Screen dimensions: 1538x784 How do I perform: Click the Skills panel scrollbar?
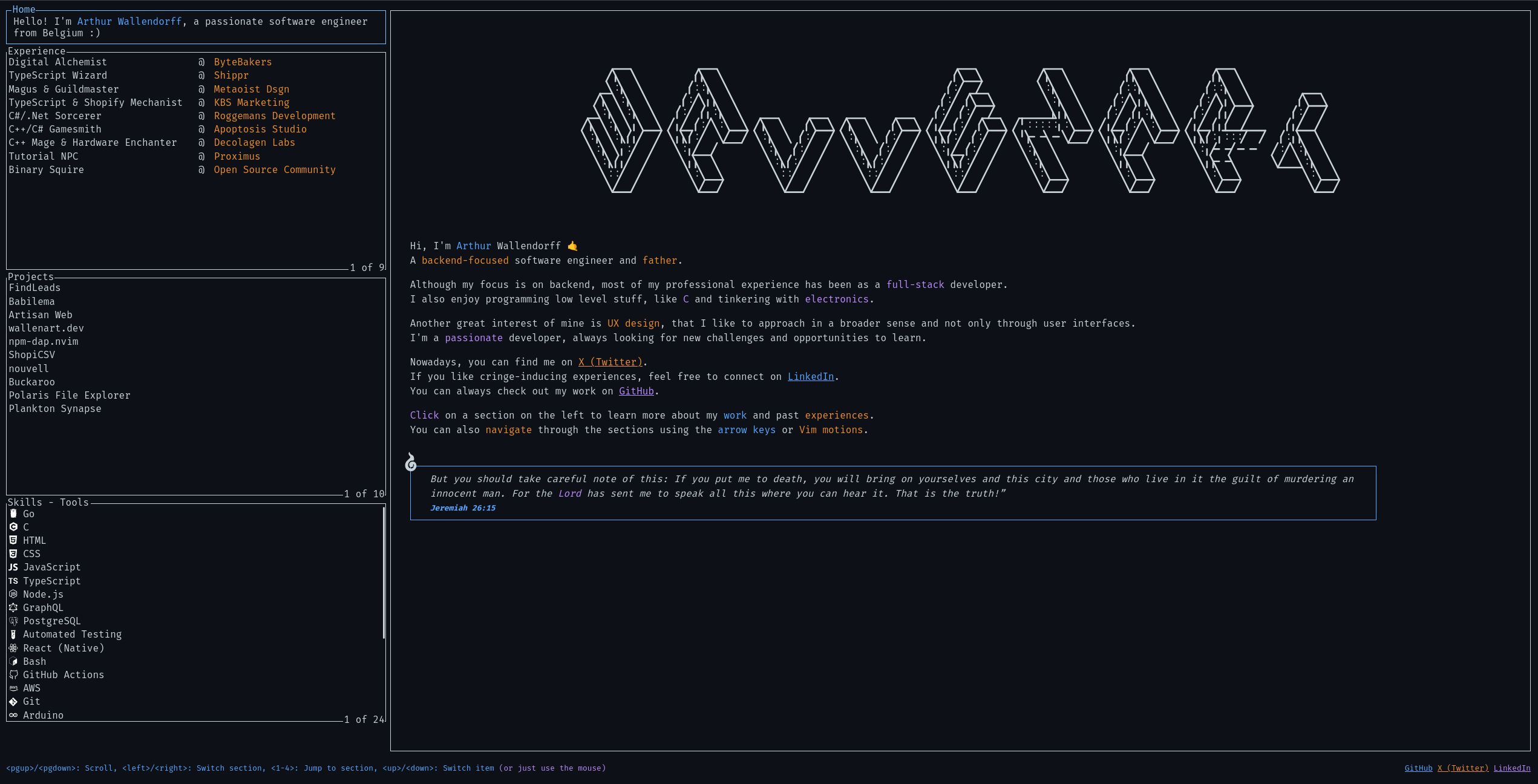(384, 572)
